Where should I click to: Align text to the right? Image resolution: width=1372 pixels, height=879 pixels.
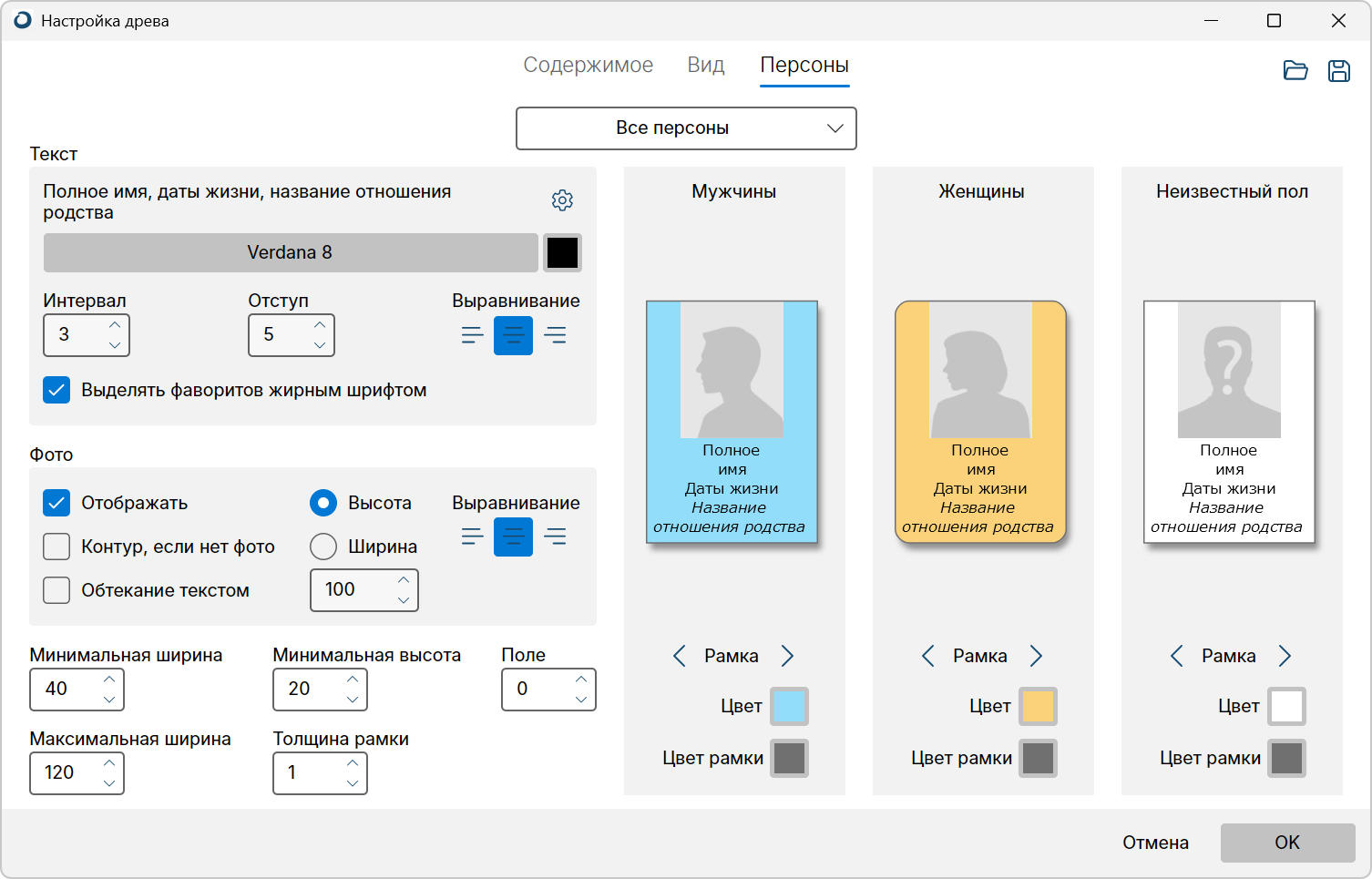tap(555, 335)
